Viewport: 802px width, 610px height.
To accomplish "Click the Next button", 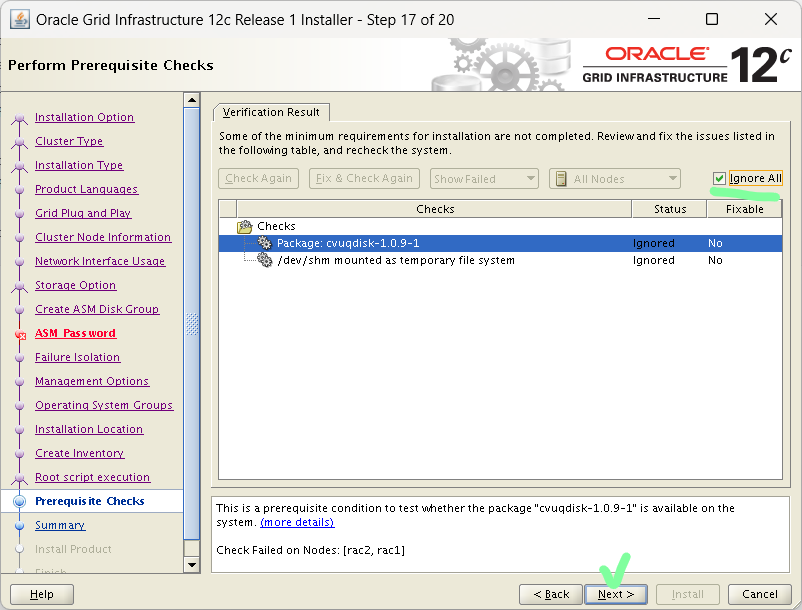I will (616, 594).
